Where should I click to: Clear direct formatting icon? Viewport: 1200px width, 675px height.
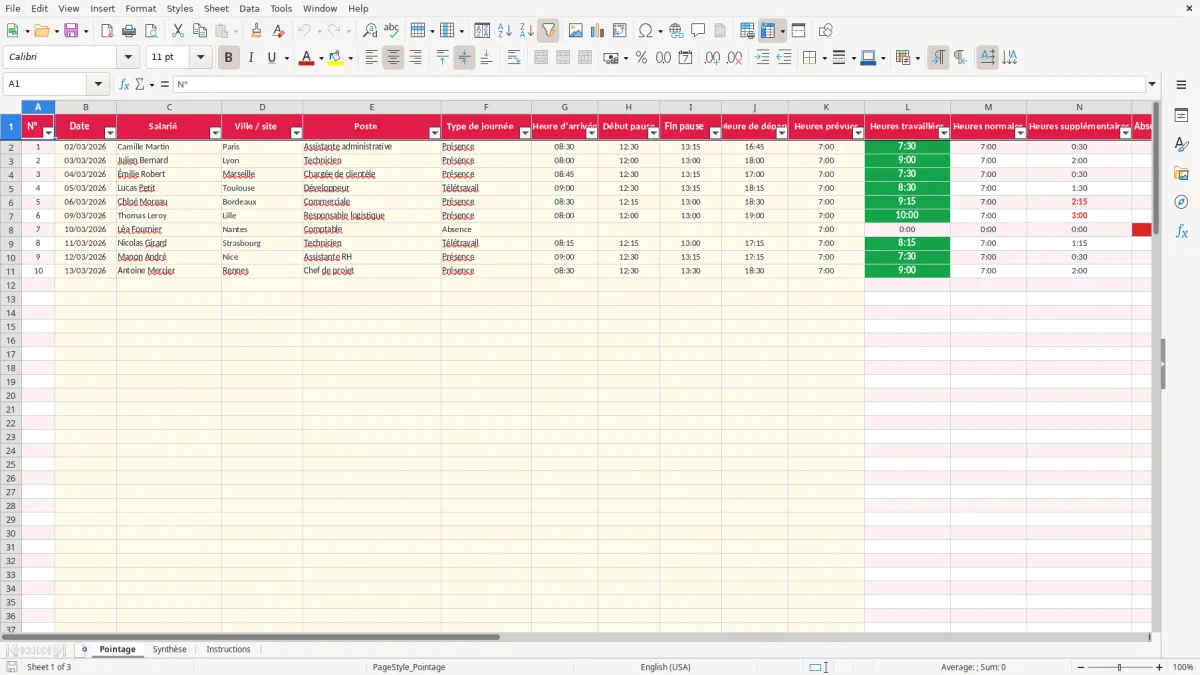(279, 31)
